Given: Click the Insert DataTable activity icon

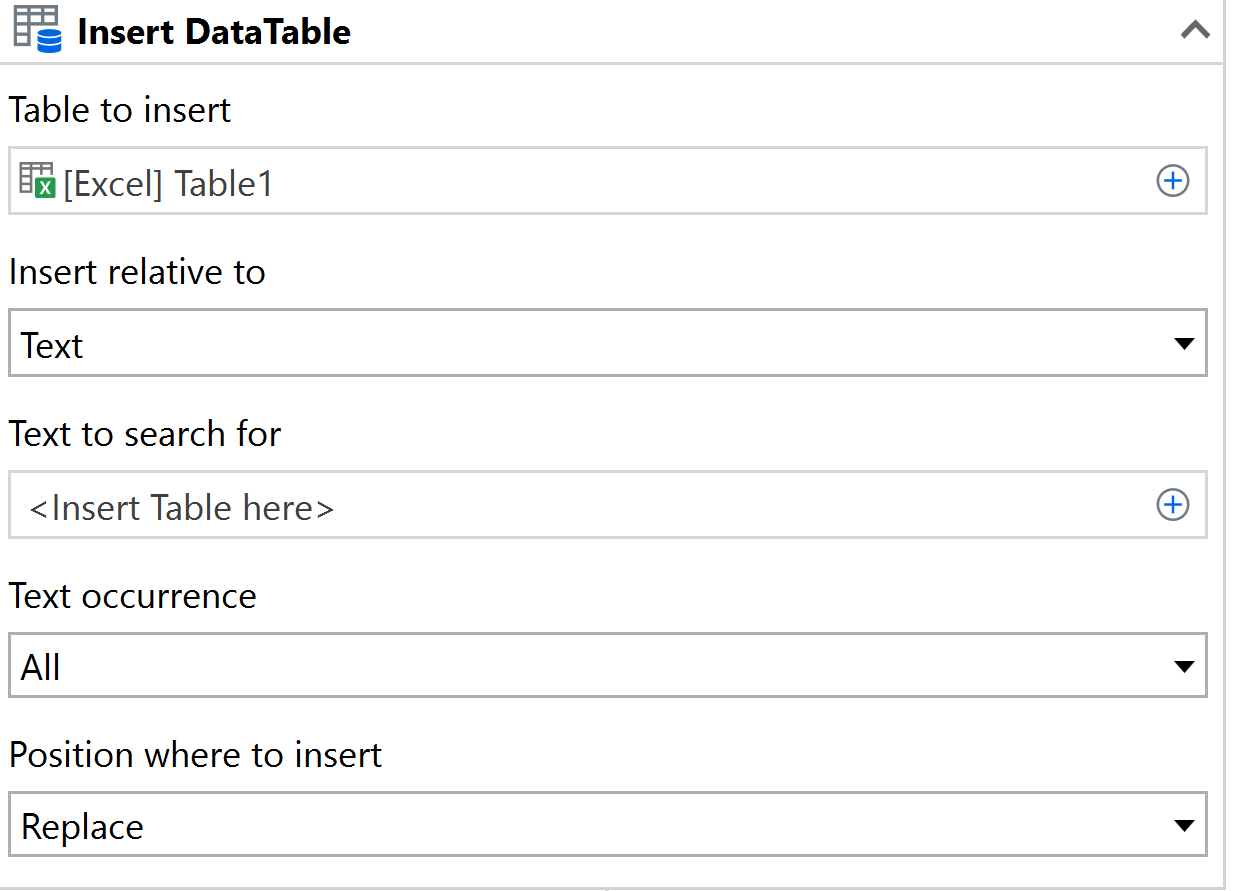Looking at the screenshot, I should pos(38,30).
